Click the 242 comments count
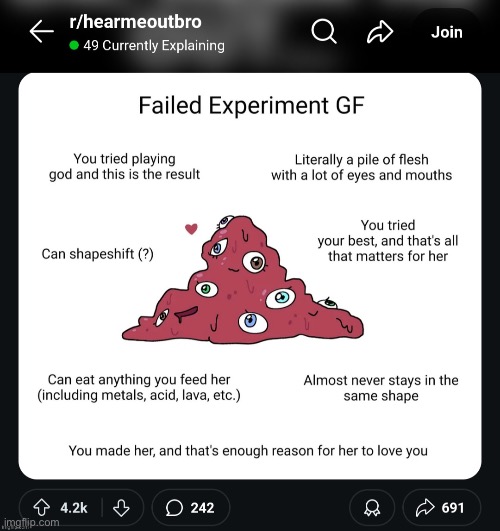This screenshot has height=531, width=500. tap(202, 508)
